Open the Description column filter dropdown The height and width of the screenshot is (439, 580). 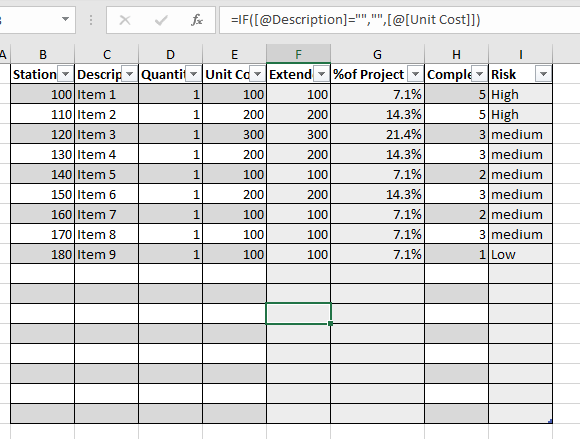129,74
